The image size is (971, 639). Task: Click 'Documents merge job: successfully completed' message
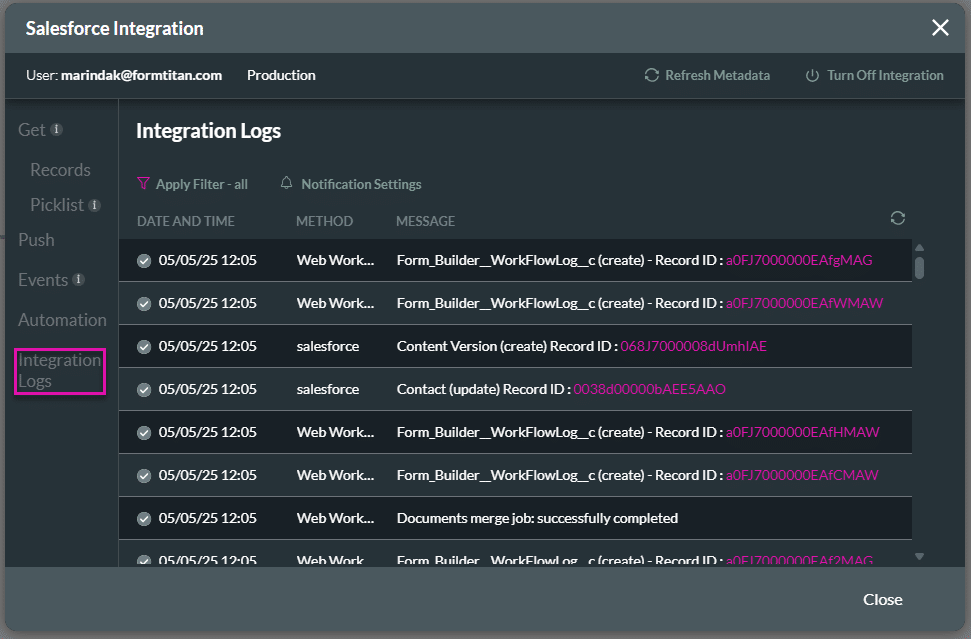tap(538, 518)
